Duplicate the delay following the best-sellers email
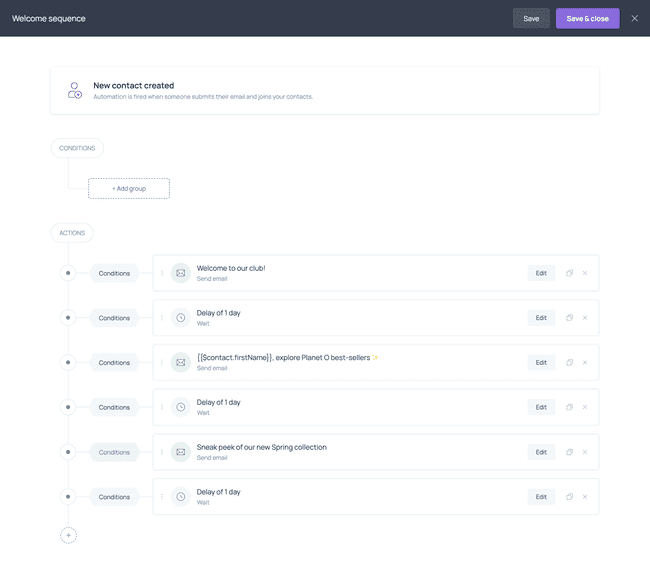Screen dimensions: 650x579 569,407
